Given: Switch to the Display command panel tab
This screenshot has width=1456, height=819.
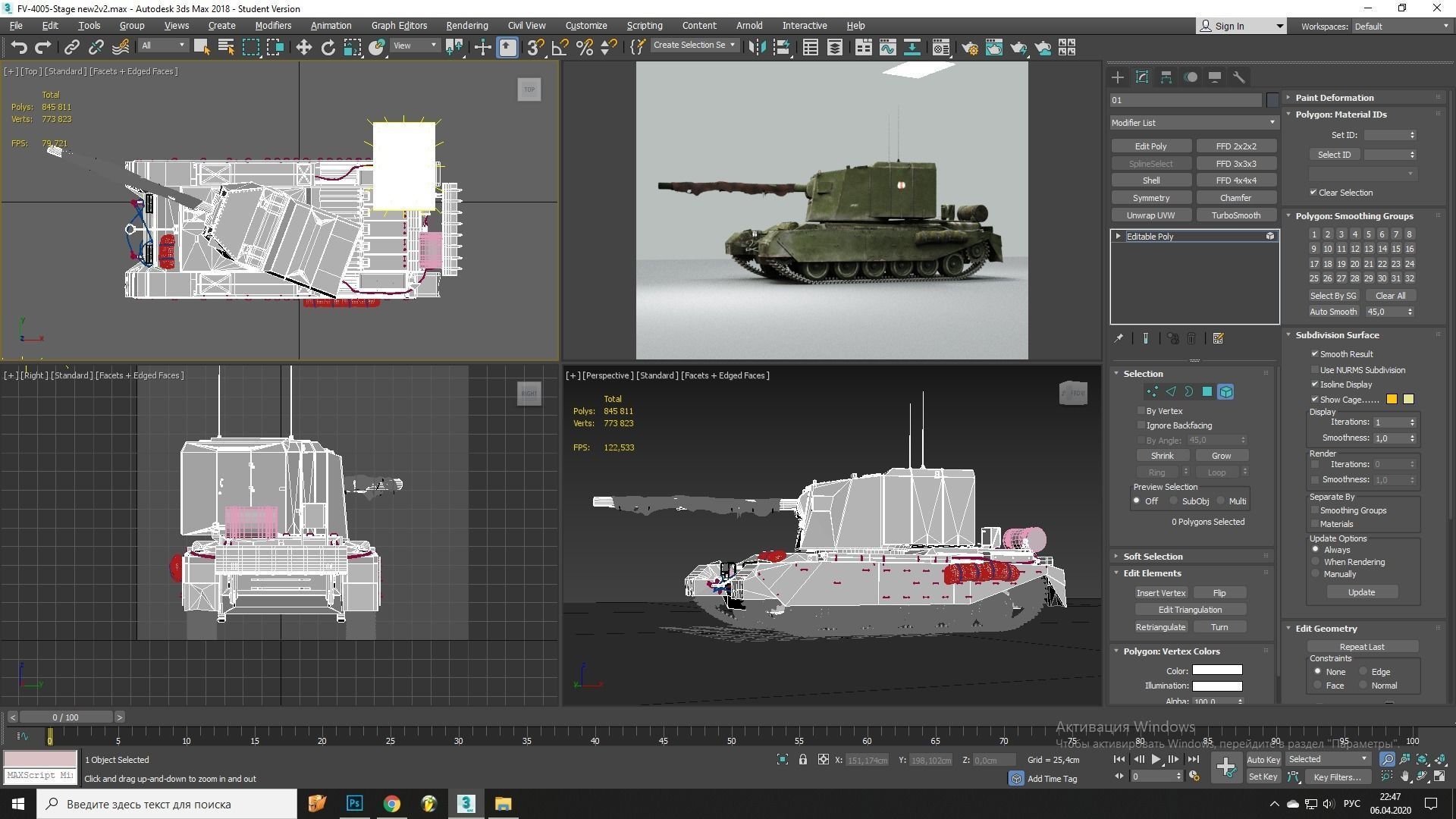Looking at the screenshot, I should coord(1215,77).
